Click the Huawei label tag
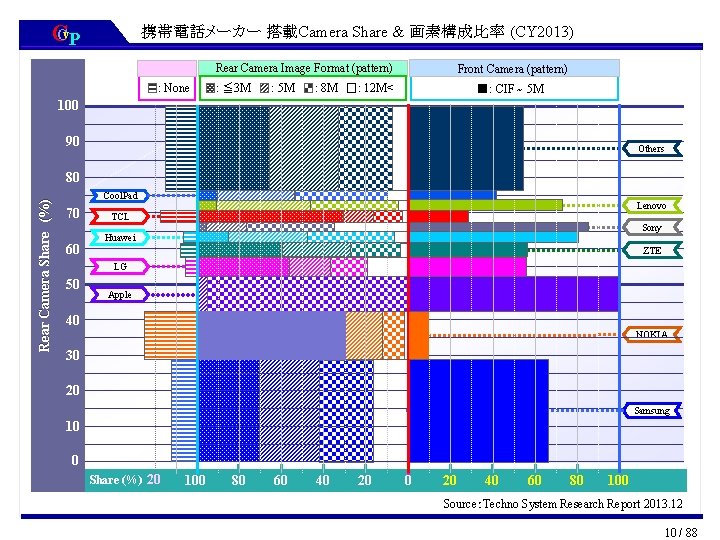This screenshot has height=540, width=720. click(x=120, y=237)
